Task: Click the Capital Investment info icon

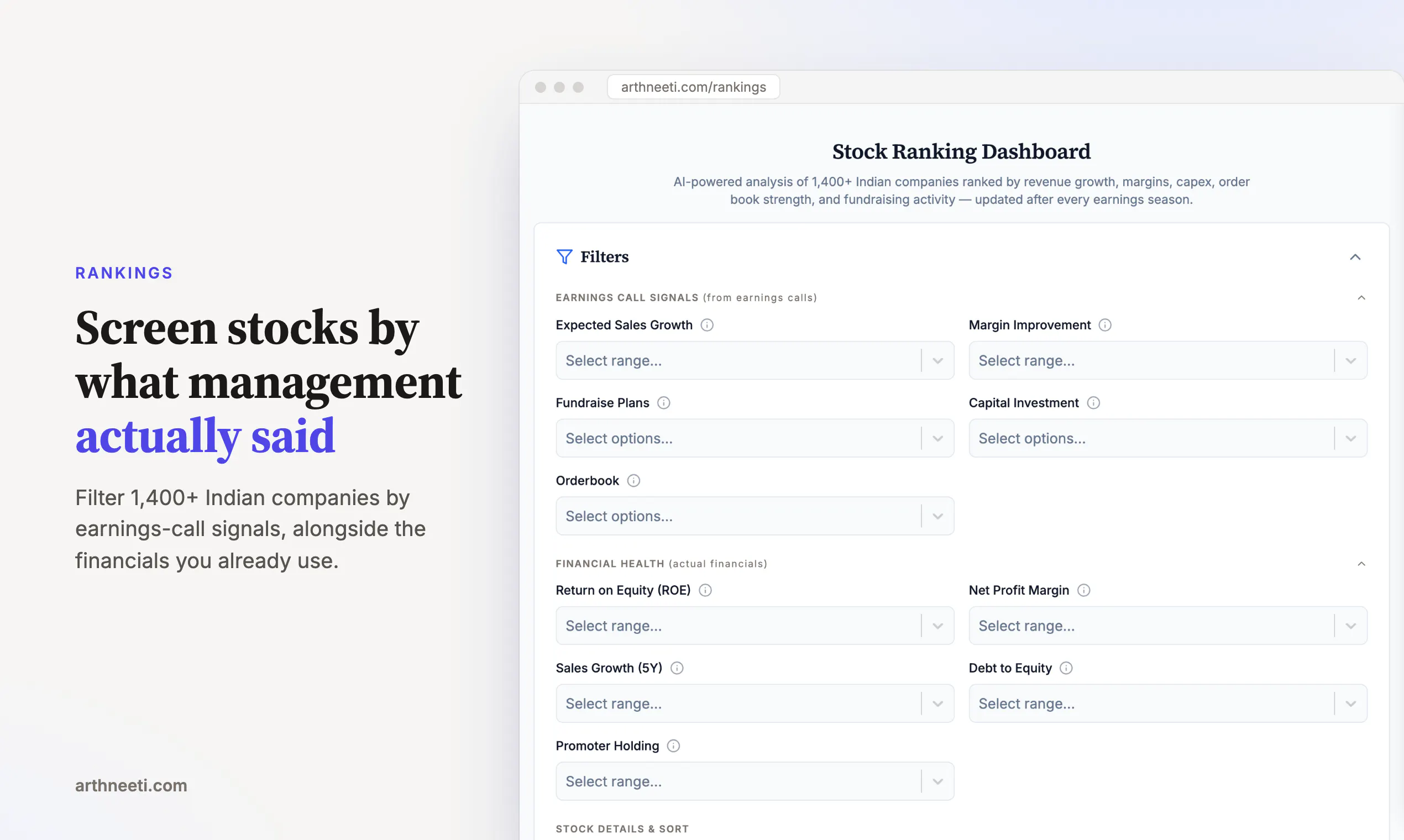Action: [1093, 403]
